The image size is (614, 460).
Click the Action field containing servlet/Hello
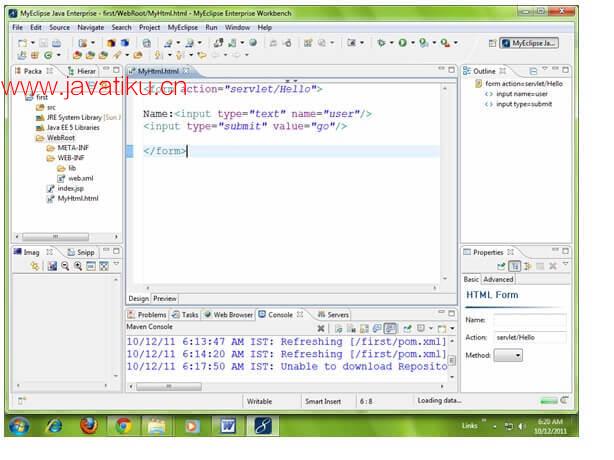[529, 337]
